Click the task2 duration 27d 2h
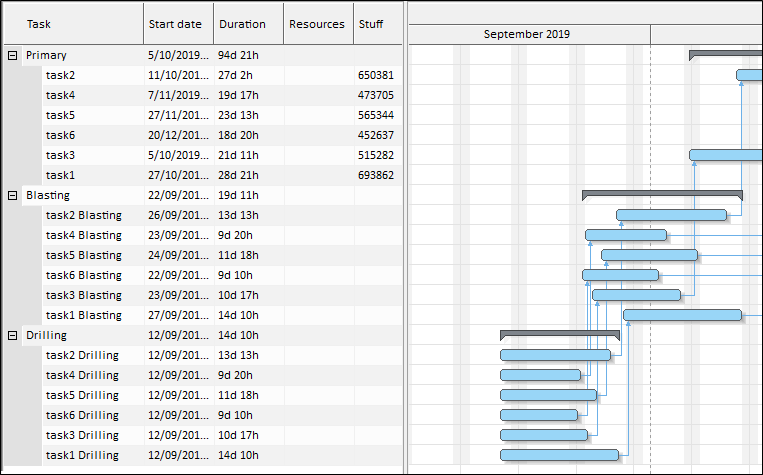 click(x=235, y=75)
